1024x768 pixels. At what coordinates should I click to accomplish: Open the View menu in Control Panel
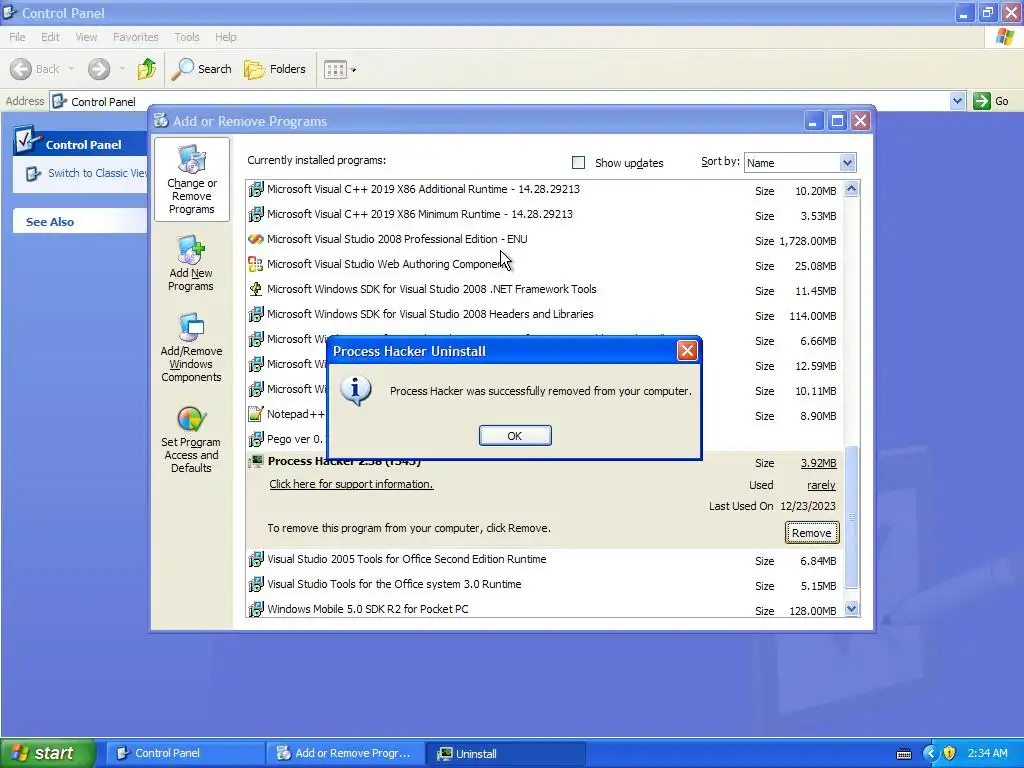(x=86, y=37)
